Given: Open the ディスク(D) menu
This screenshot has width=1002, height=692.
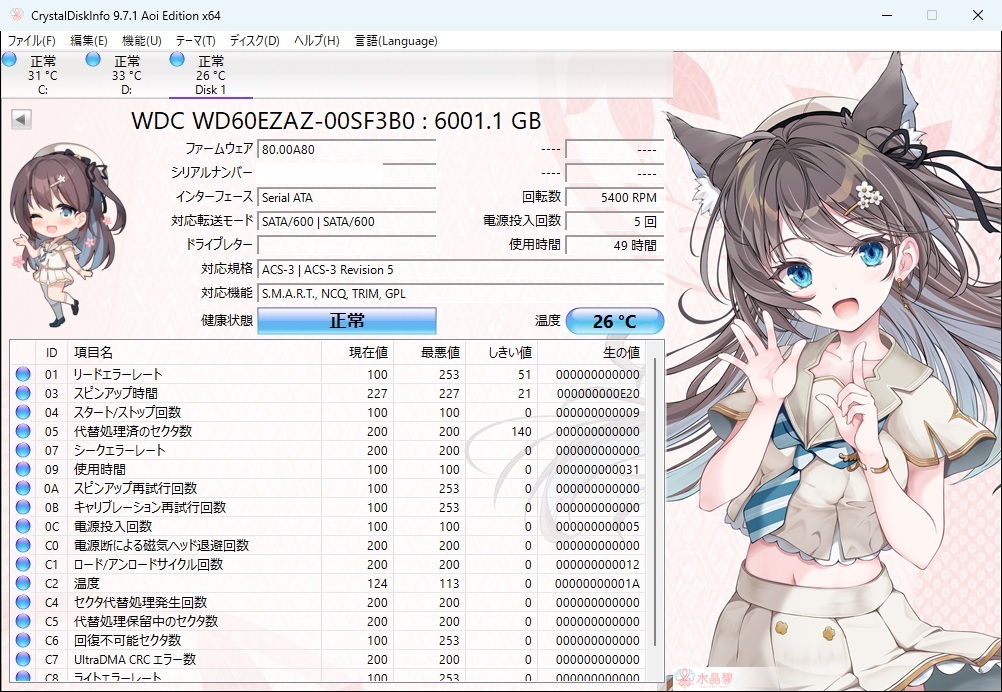Looking at the screenshot, I should coord(254,41).
